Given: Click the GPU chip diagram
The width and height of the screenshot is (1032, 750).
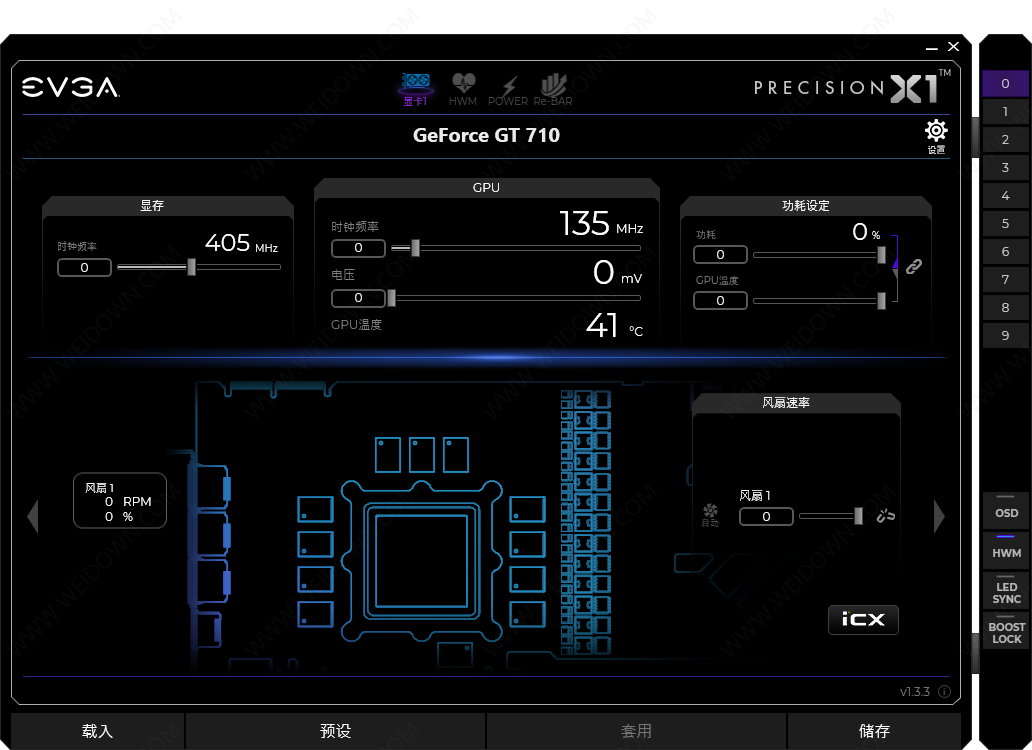Looking at the screenshot, I should coord(422,561).
